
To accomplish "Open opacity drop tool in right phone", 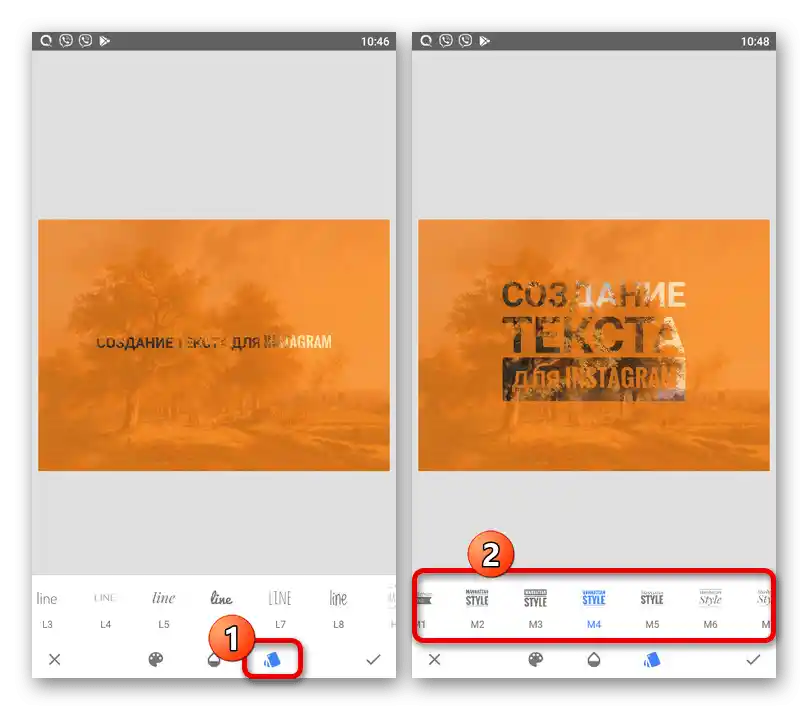I will click(594, 660).
